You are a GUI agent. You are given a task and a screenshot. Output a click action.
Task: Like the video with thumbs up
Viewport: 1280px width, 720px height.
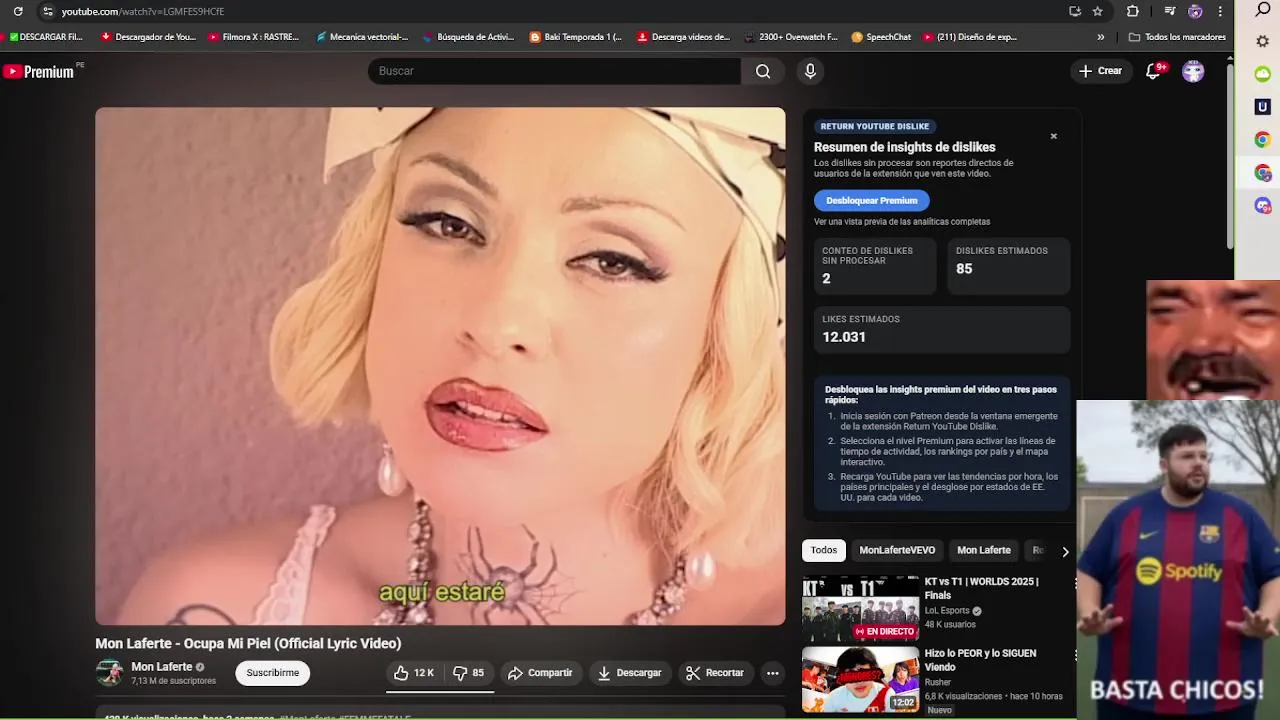point(414,673)
